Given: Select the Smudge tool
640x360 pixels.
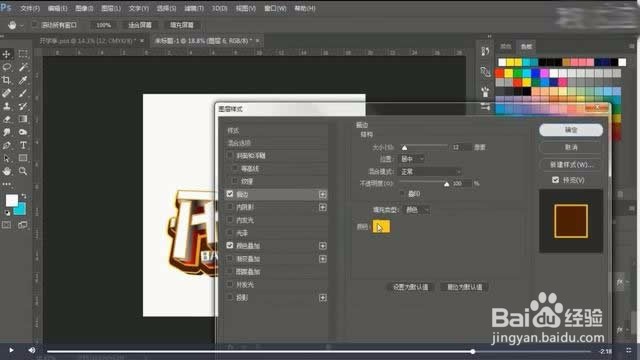Looking at the screenshot, I should tap(7, 132).
